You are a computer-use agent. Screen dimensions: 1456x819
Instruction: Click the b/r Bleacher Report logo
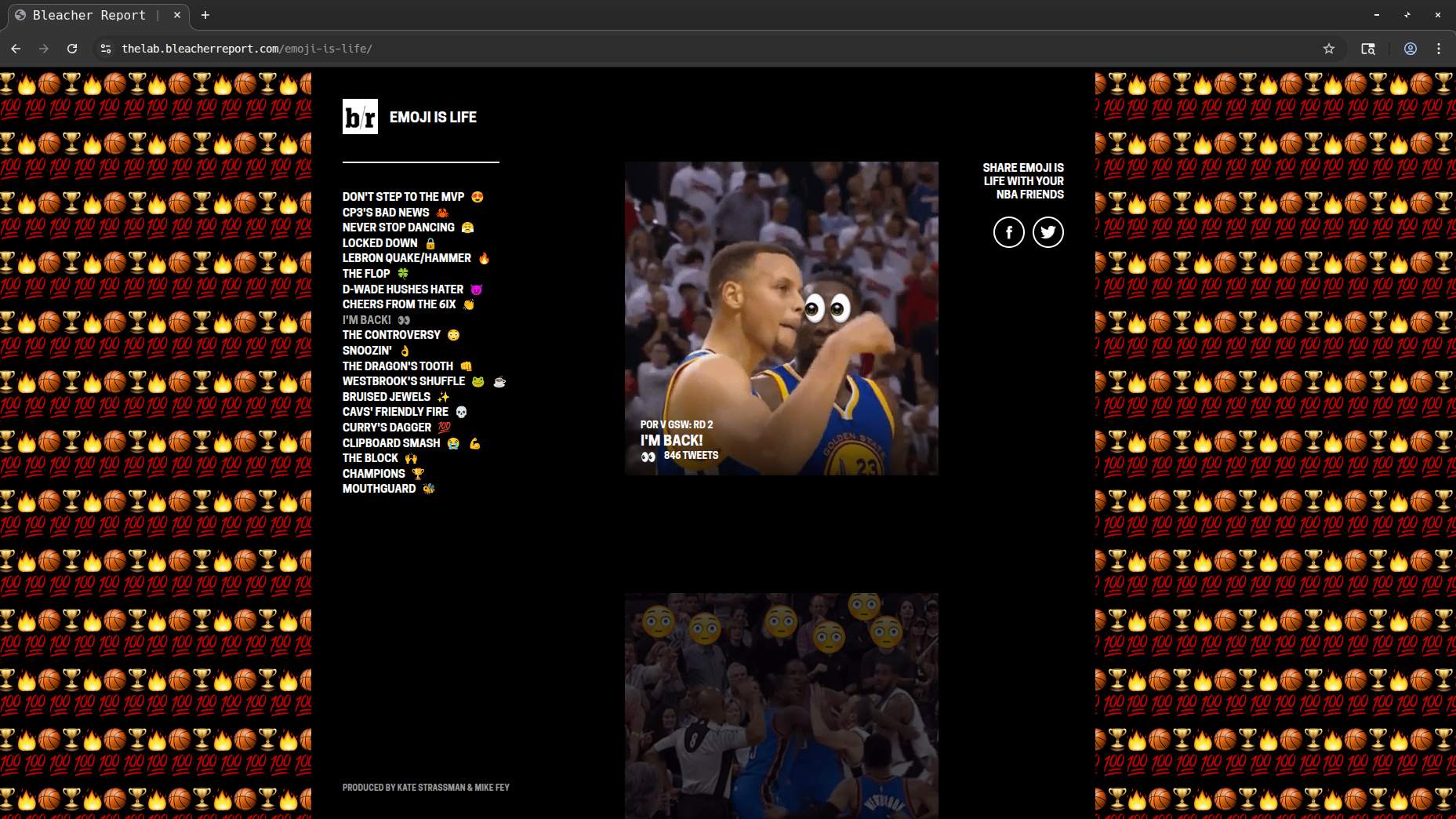(360, 117)
